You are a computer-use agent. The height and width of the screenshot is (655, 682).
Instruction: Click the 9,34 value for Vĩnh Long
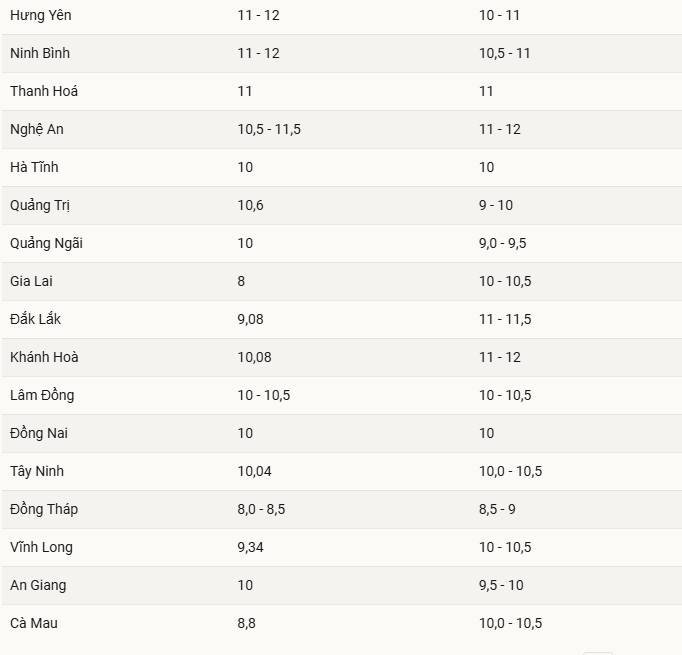(x=254, y=547)
